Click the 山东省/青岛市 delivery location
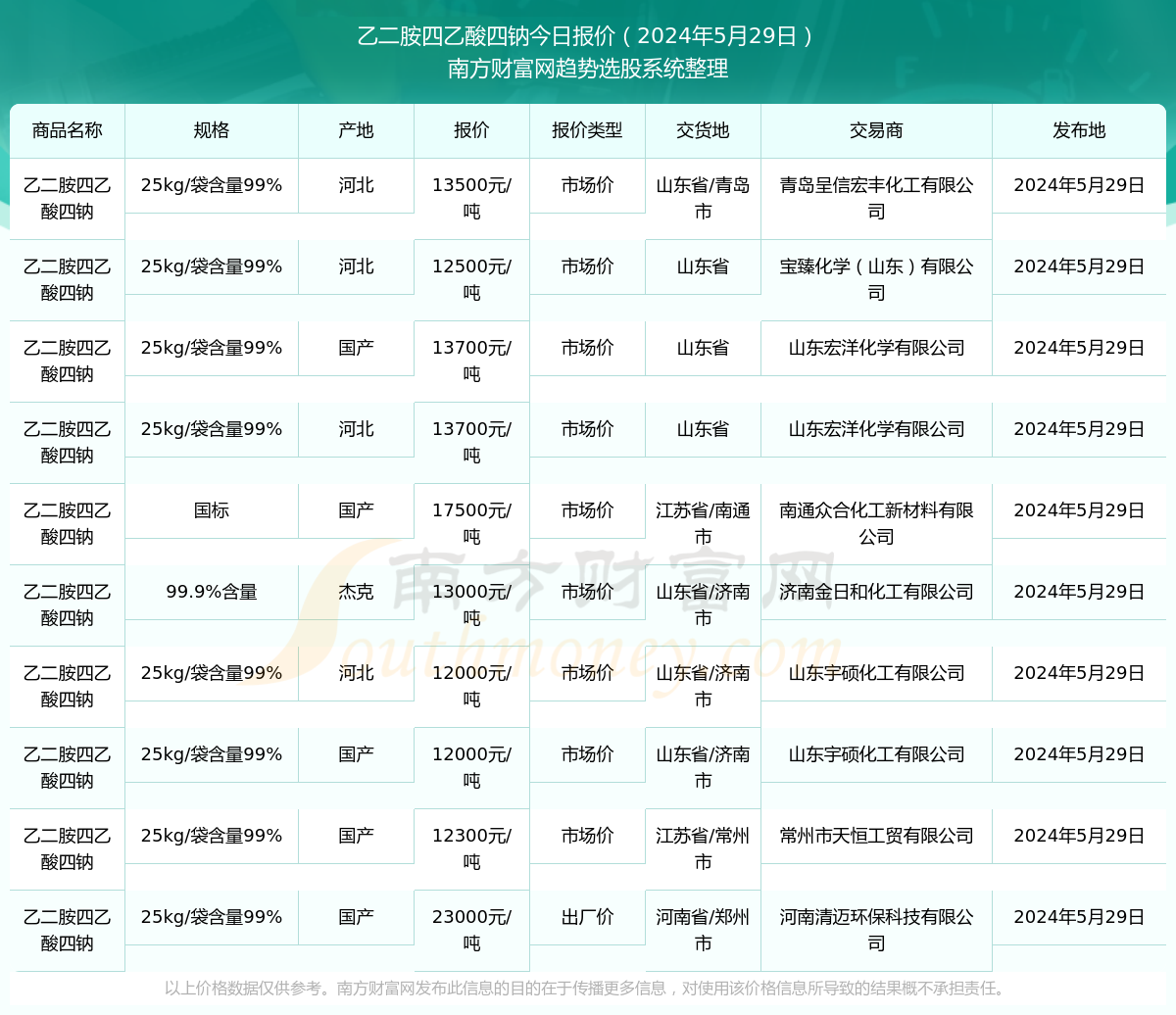 coord(703,199)
